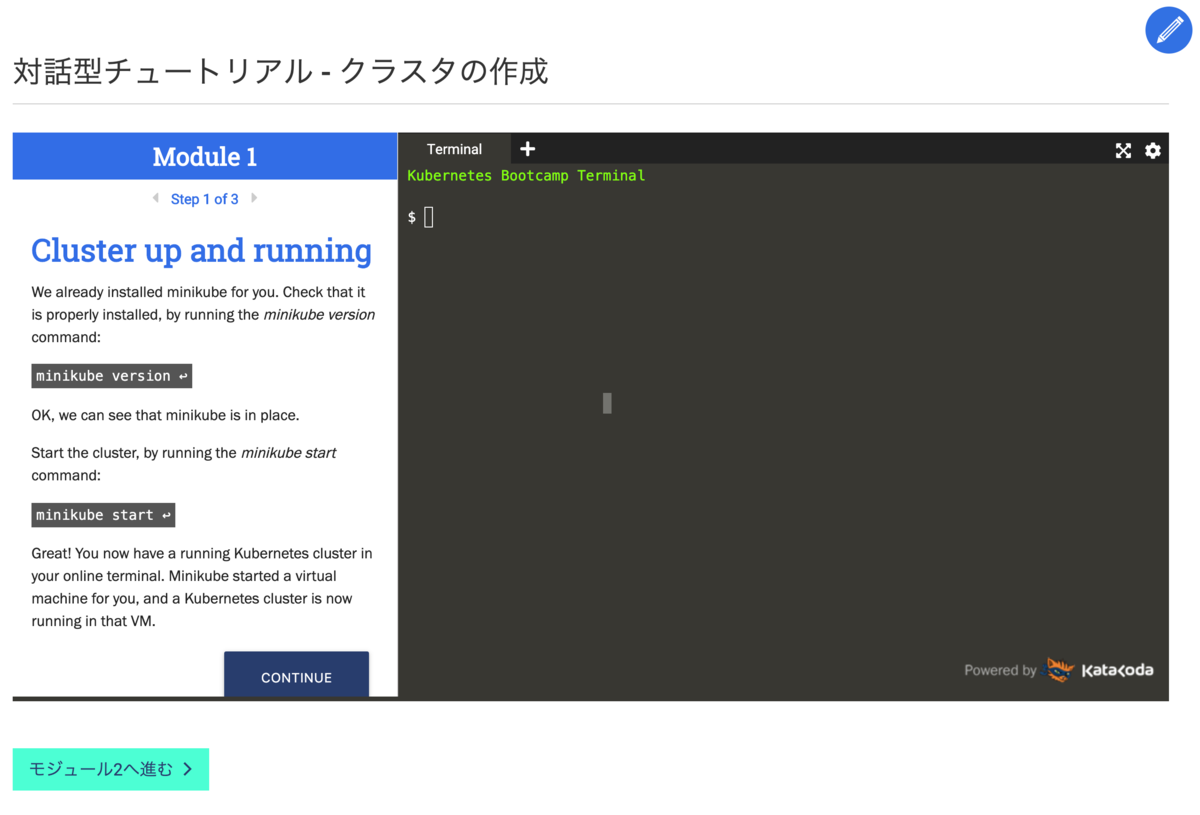Screen dimensions: 1200x815
Task: Click the Powered by text
Action: pyautogui.click(x=1000, y=670)
